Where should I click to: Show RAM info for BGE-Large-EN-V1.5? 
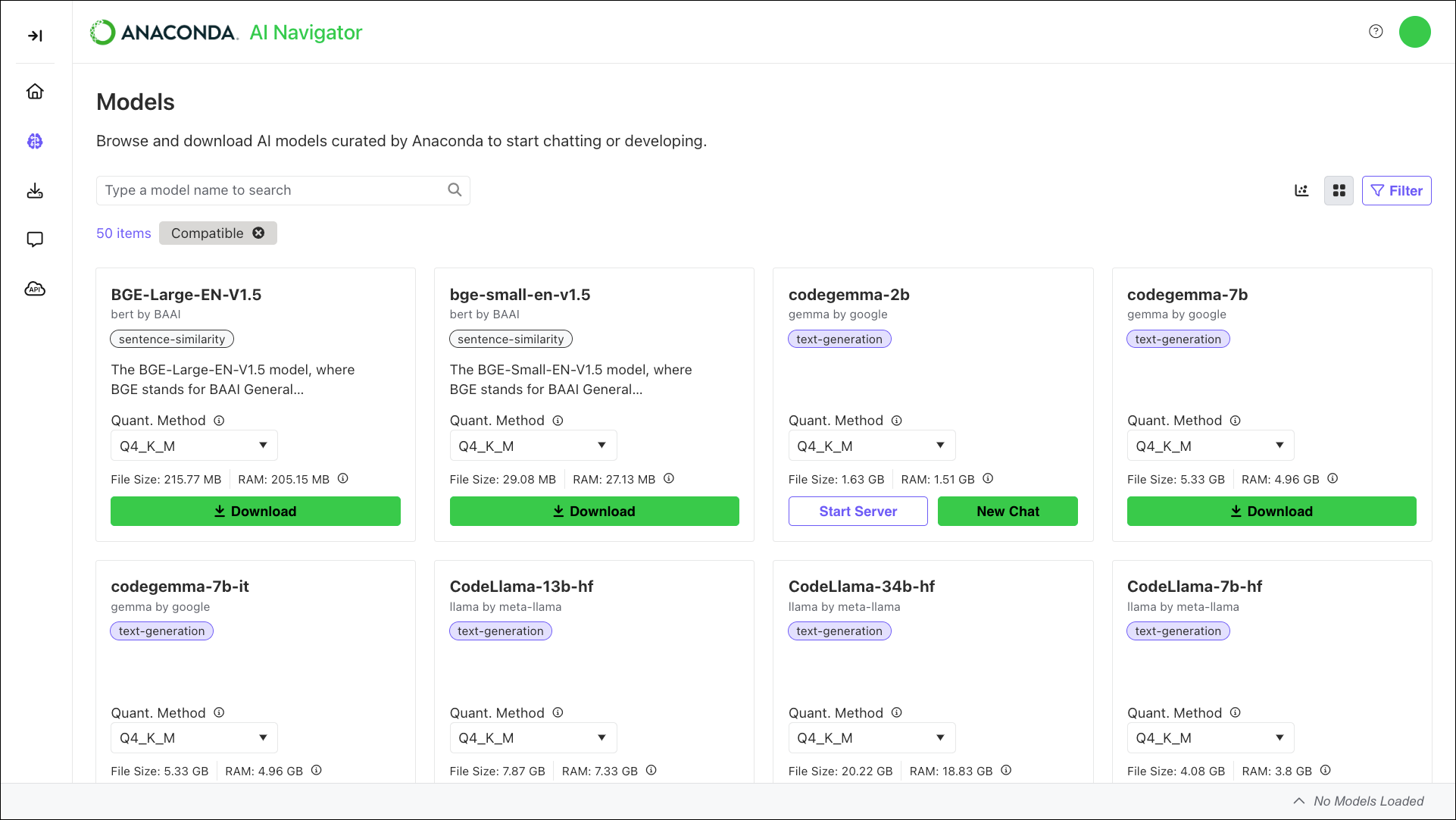pos(342,478)
